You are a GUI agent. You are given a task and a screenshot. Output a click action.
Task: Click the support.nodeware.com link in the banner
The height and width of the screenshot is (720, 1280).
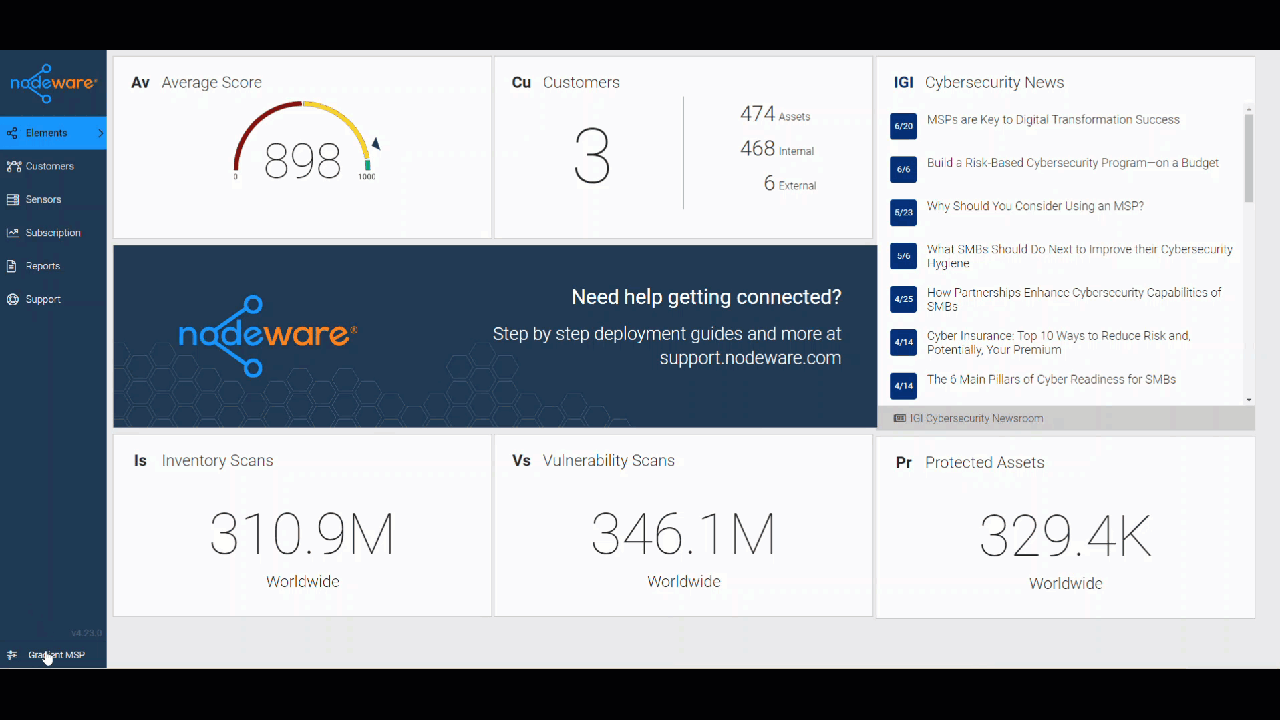750,358
